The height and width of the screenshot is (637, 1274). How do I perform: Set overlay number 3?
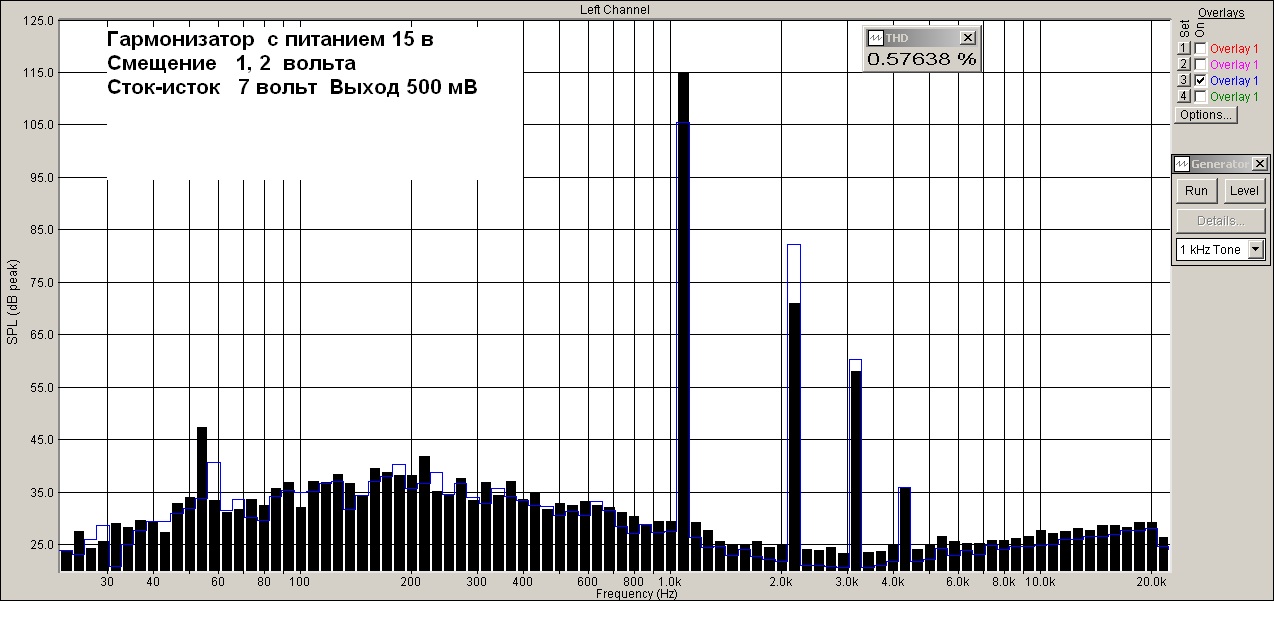point(1184,80)
